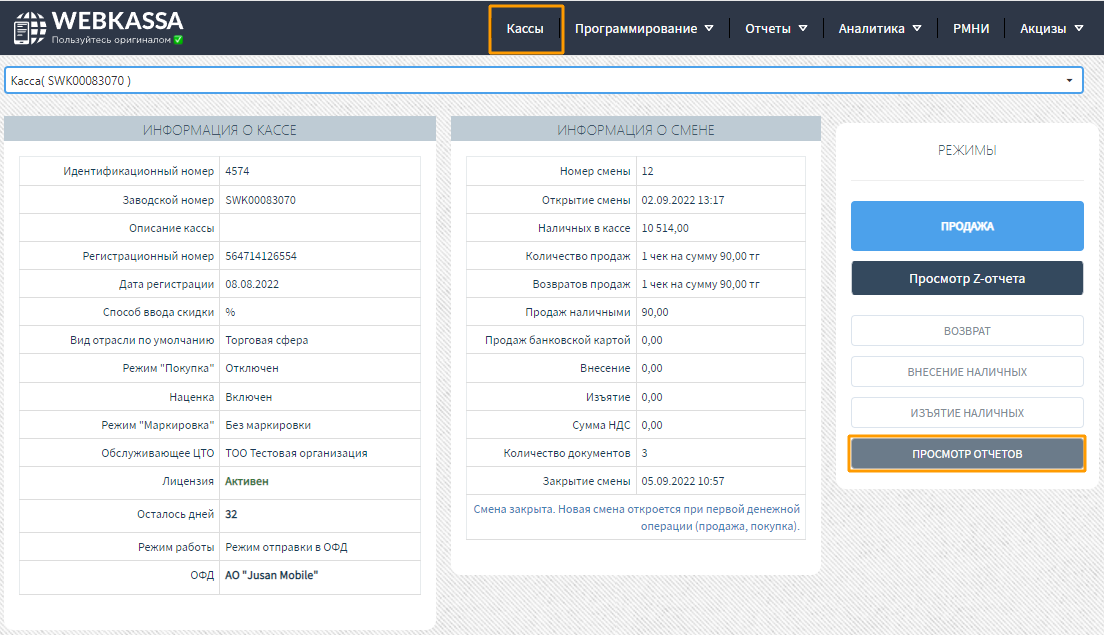Screen dimensions: 1104x635
Task: Click the cash register selector caret
Action: click(1069, 80)
